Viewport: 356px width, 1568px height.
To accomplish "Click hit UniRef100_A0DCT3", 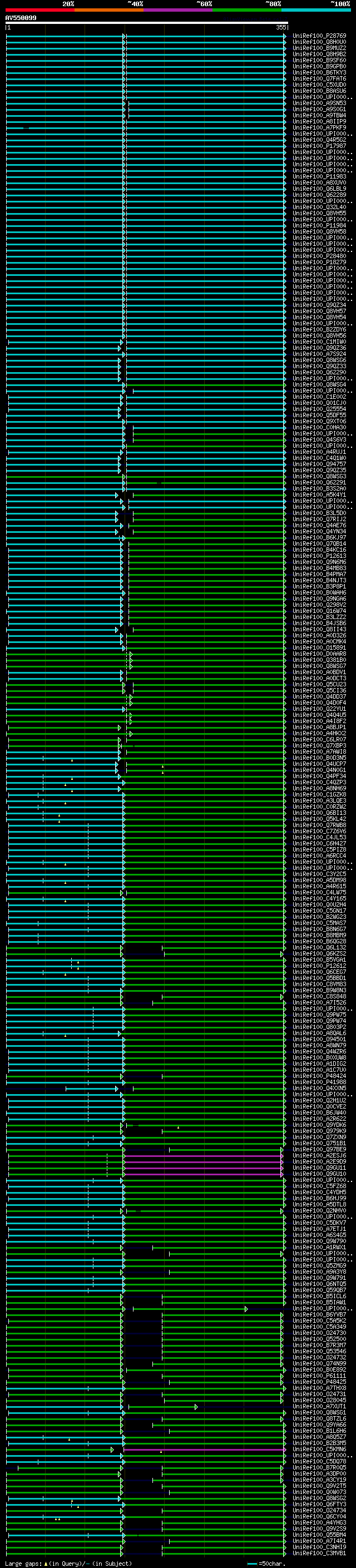I will [319, 678].
